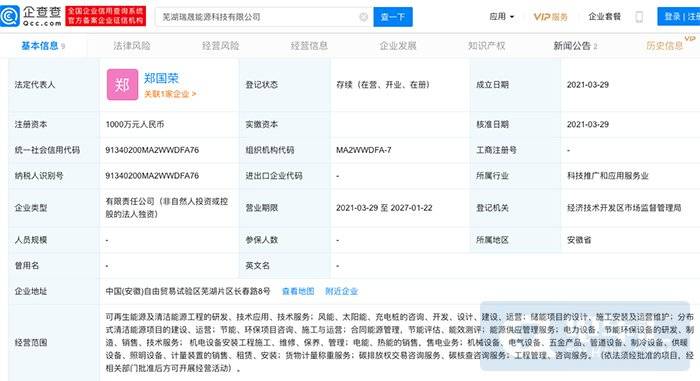
Task: Select the date in the 成立日期 row
Action: pyautogui.click(x=588, y=85)
